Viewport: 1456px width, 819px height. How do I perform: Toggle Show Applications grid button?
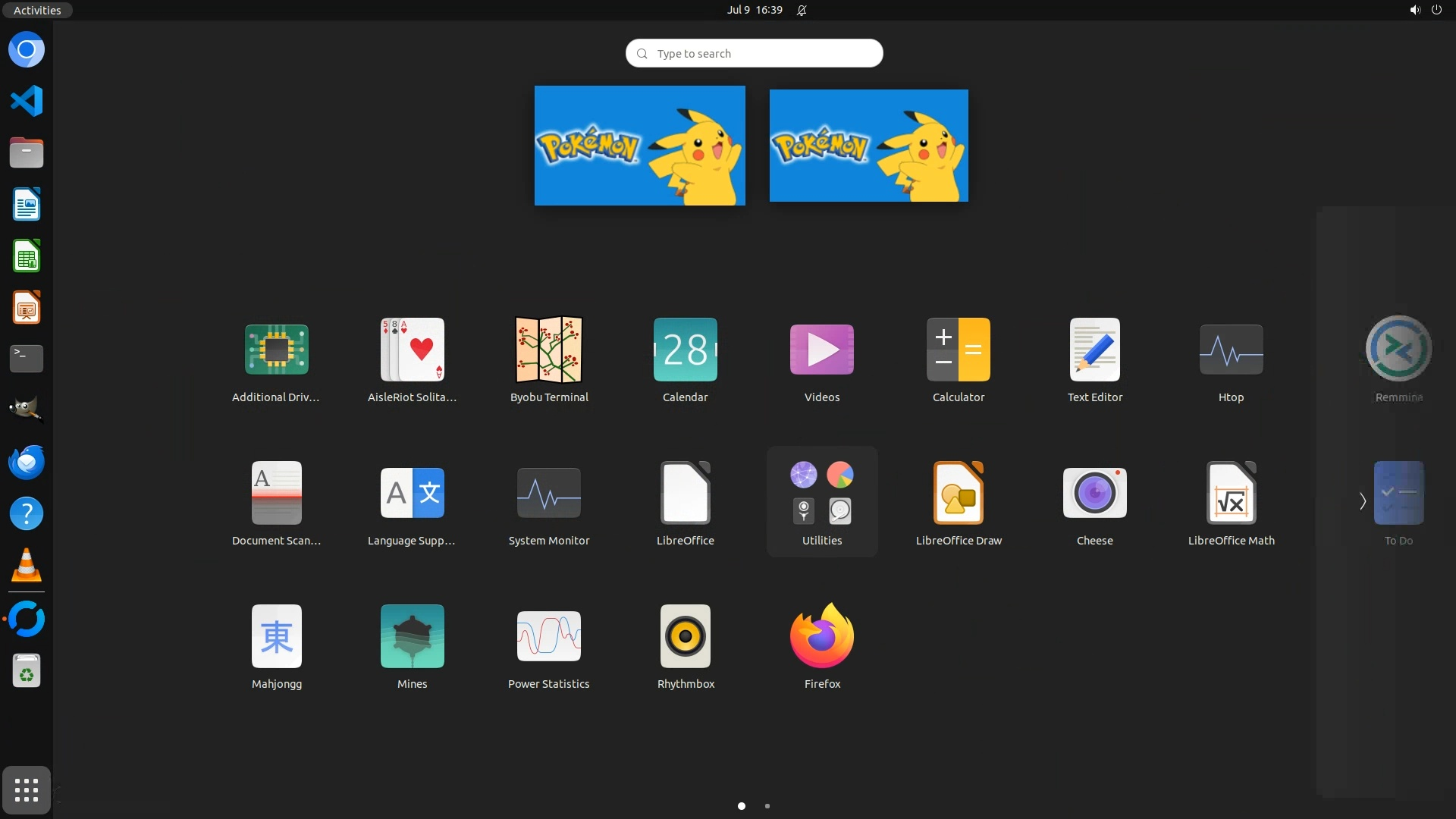(x=27, y=789)
